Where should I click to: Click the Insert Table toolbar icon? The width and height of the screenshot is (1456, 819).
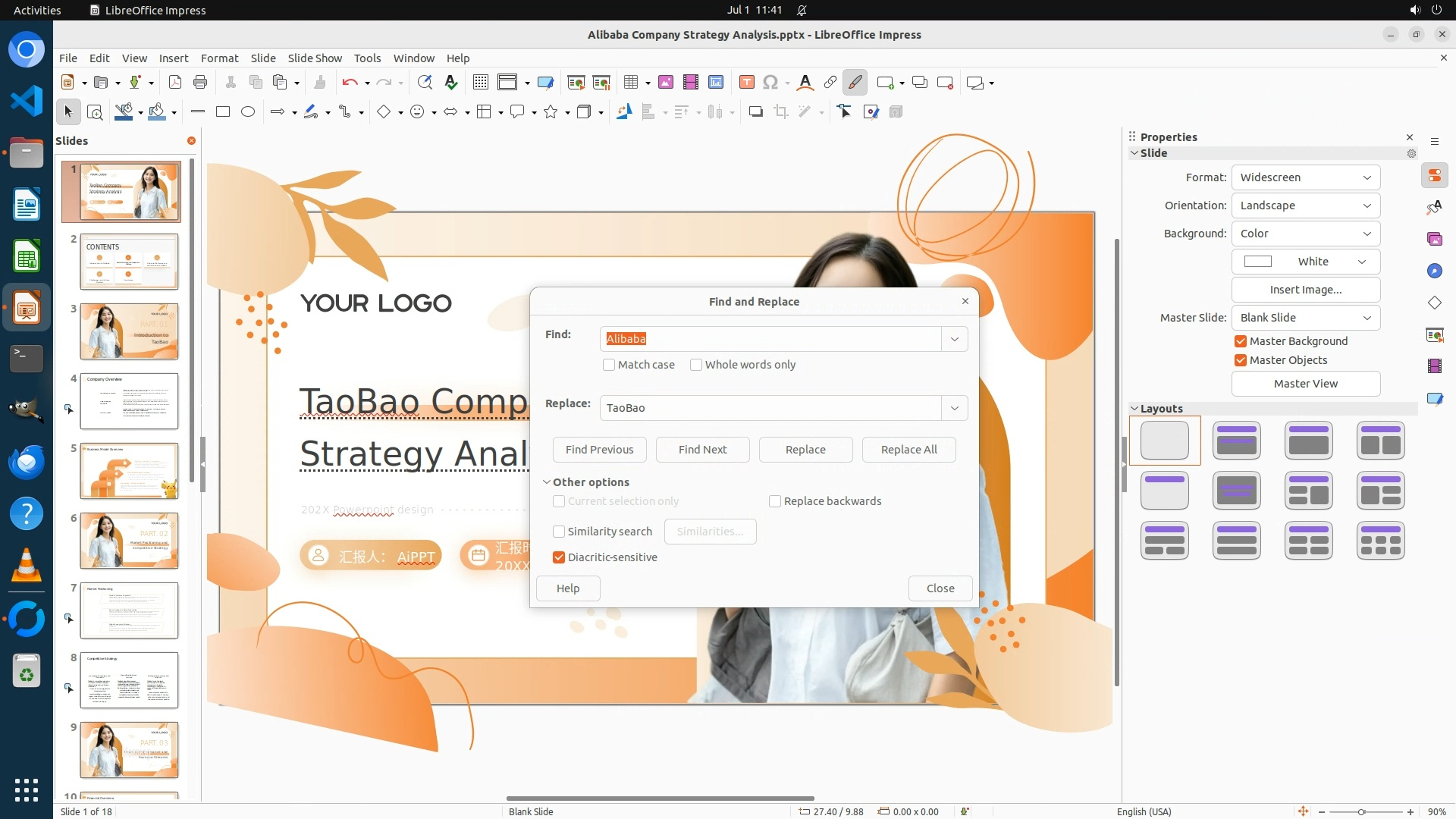point(630,83)
